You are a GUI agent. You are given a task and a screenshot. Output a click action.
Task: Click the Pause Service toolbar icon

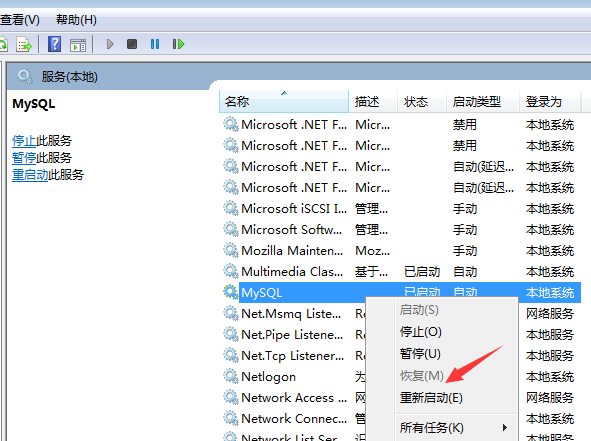[x=155, y=44]
